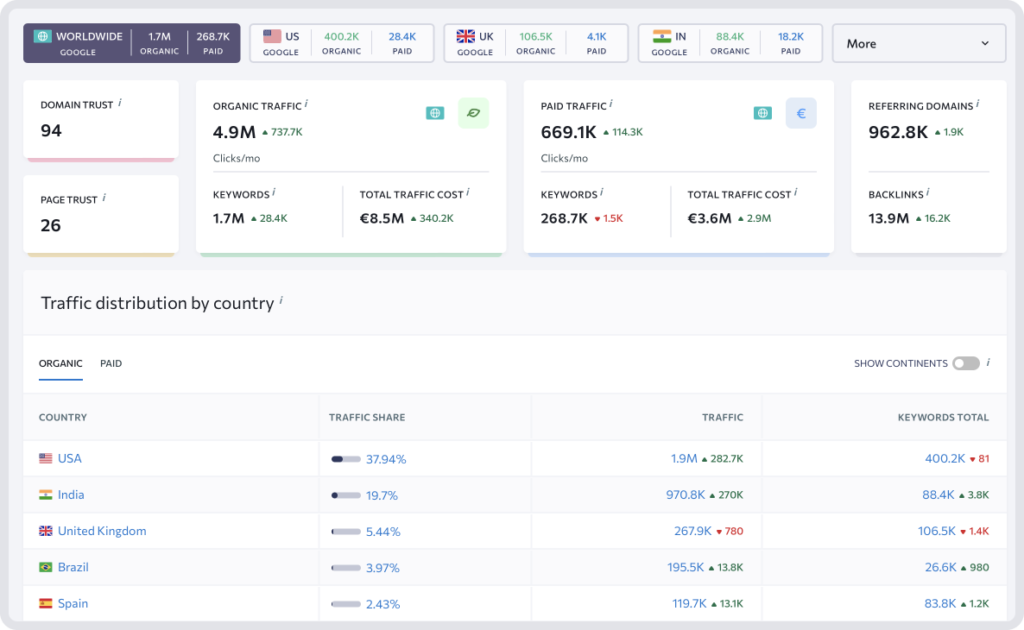Click the globe icon on the Organic Traffic card
1024x630 pixels.
[434, 113]
